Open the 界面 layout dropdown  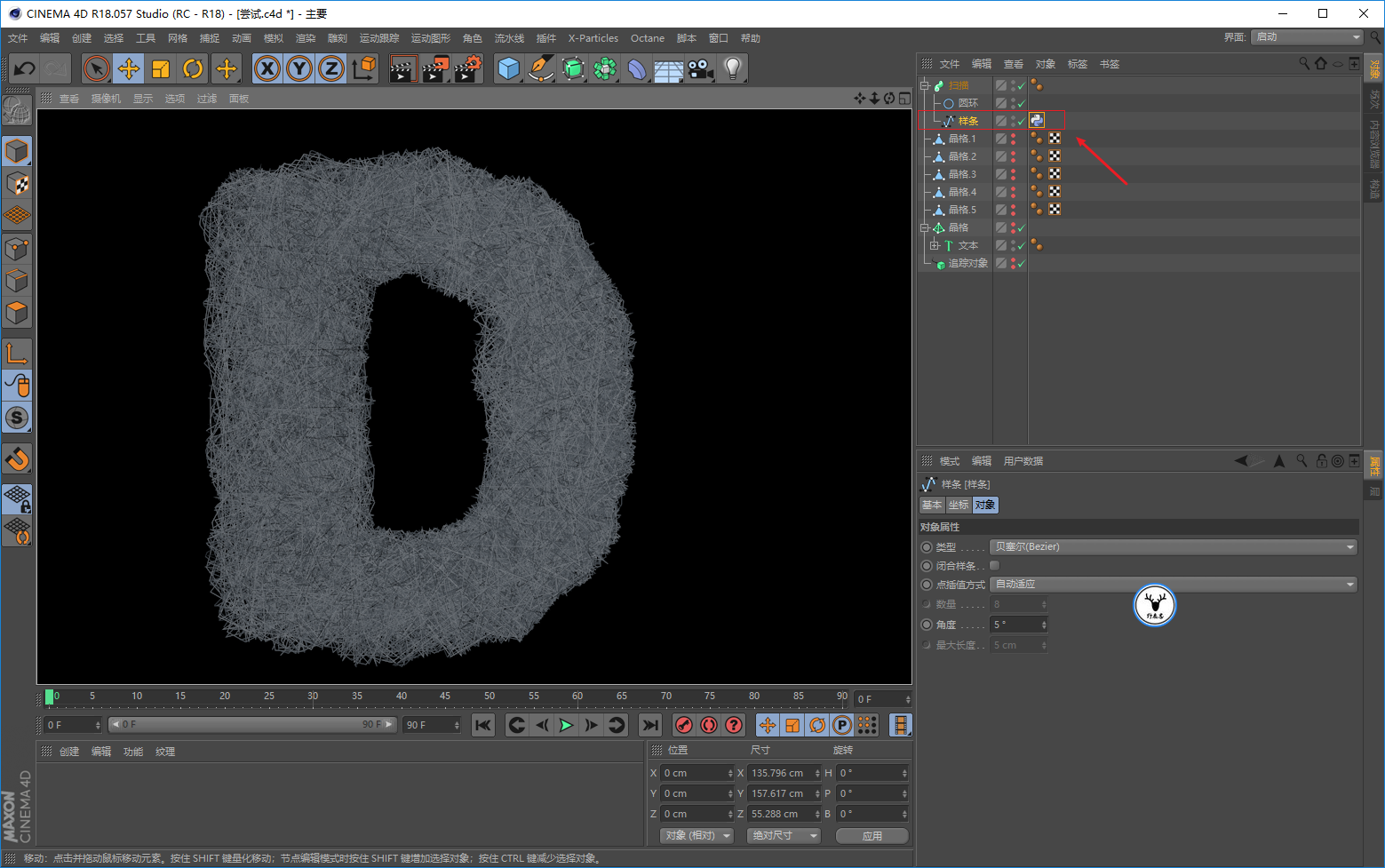click(x=1307, y=37)
